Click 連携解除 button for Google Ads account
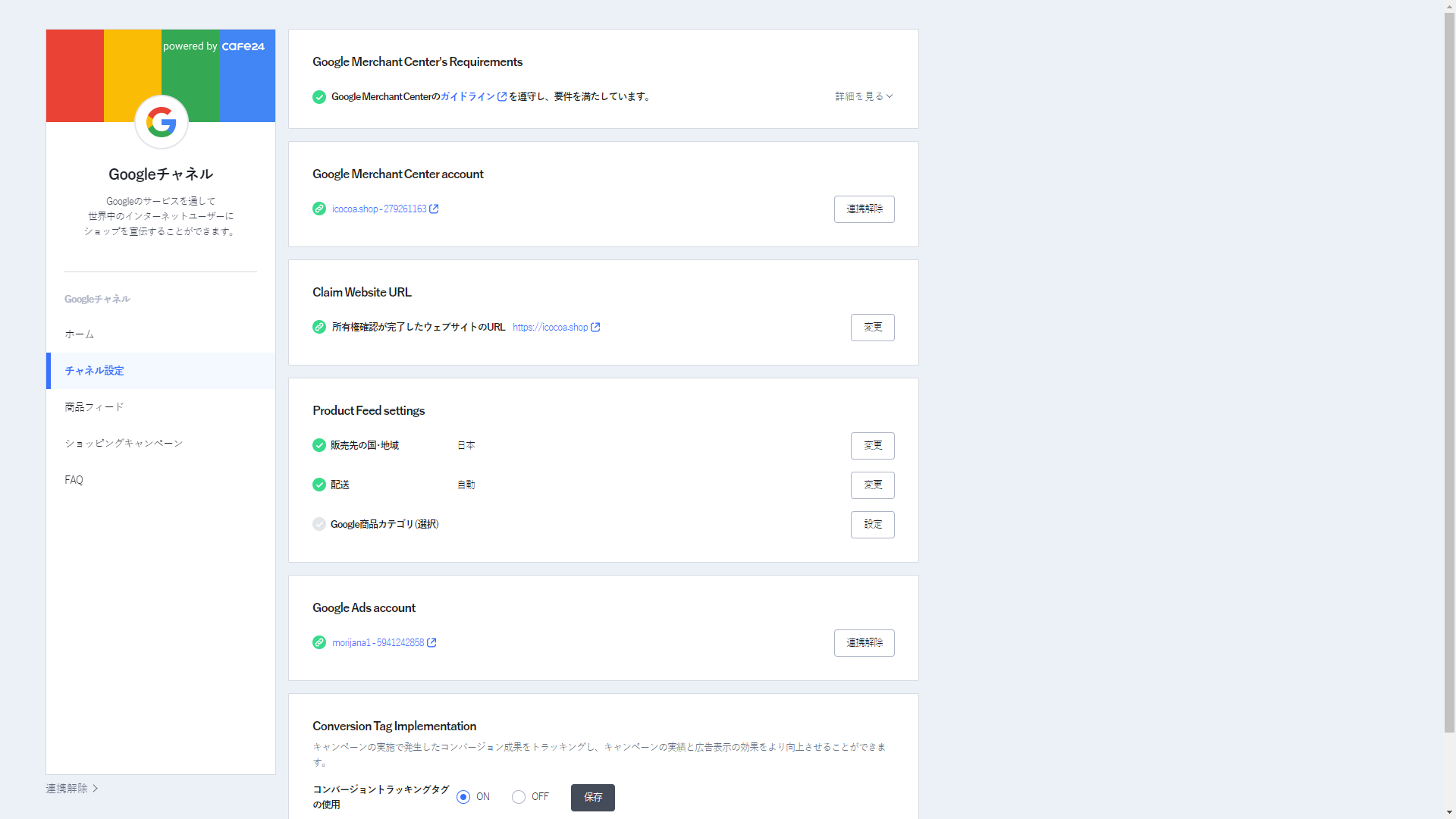 point(864,643)
